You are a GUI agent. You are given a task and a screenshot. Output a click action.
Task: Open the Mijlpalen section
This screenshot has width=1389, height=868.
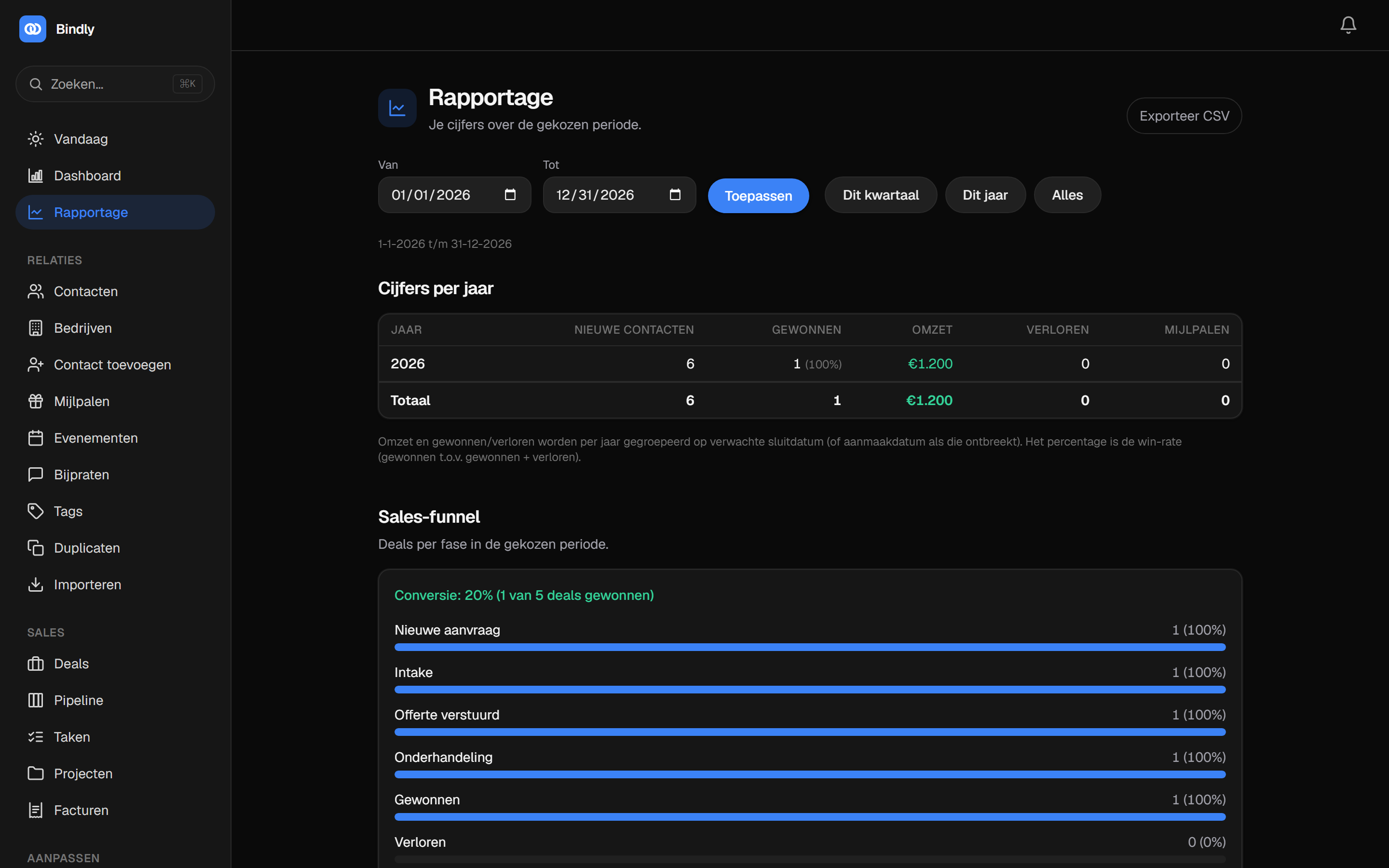115,401
